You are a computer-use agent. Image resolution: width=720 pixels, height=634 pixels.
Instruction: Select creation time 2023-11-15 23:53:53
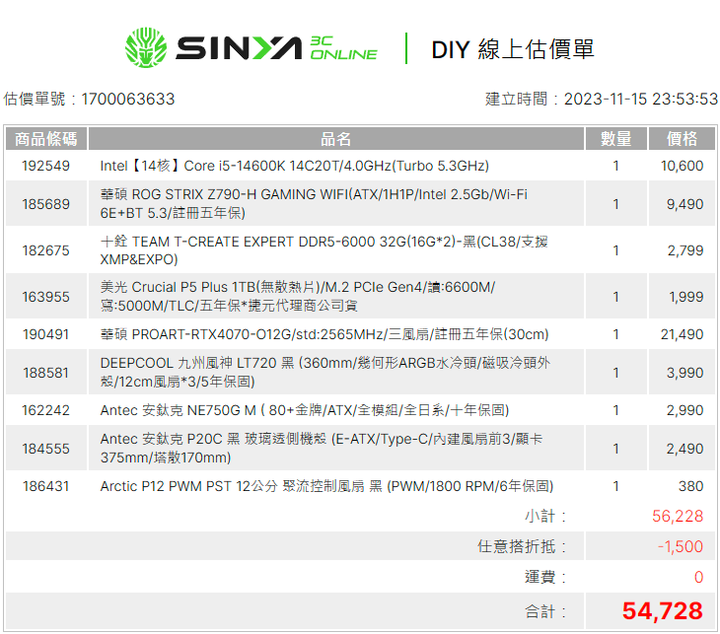click(641, 99)
